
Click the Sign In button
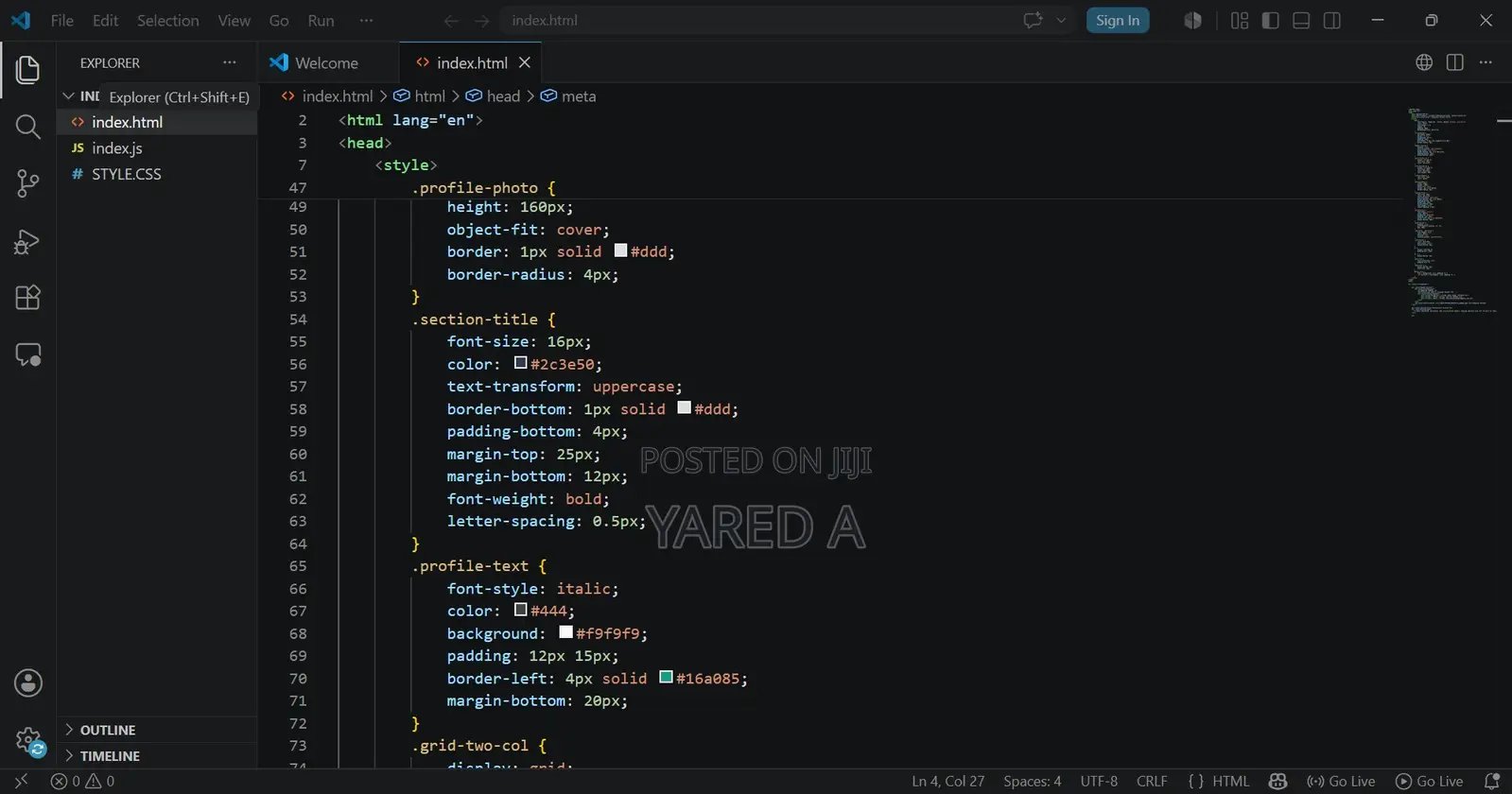coord(1118,20)
